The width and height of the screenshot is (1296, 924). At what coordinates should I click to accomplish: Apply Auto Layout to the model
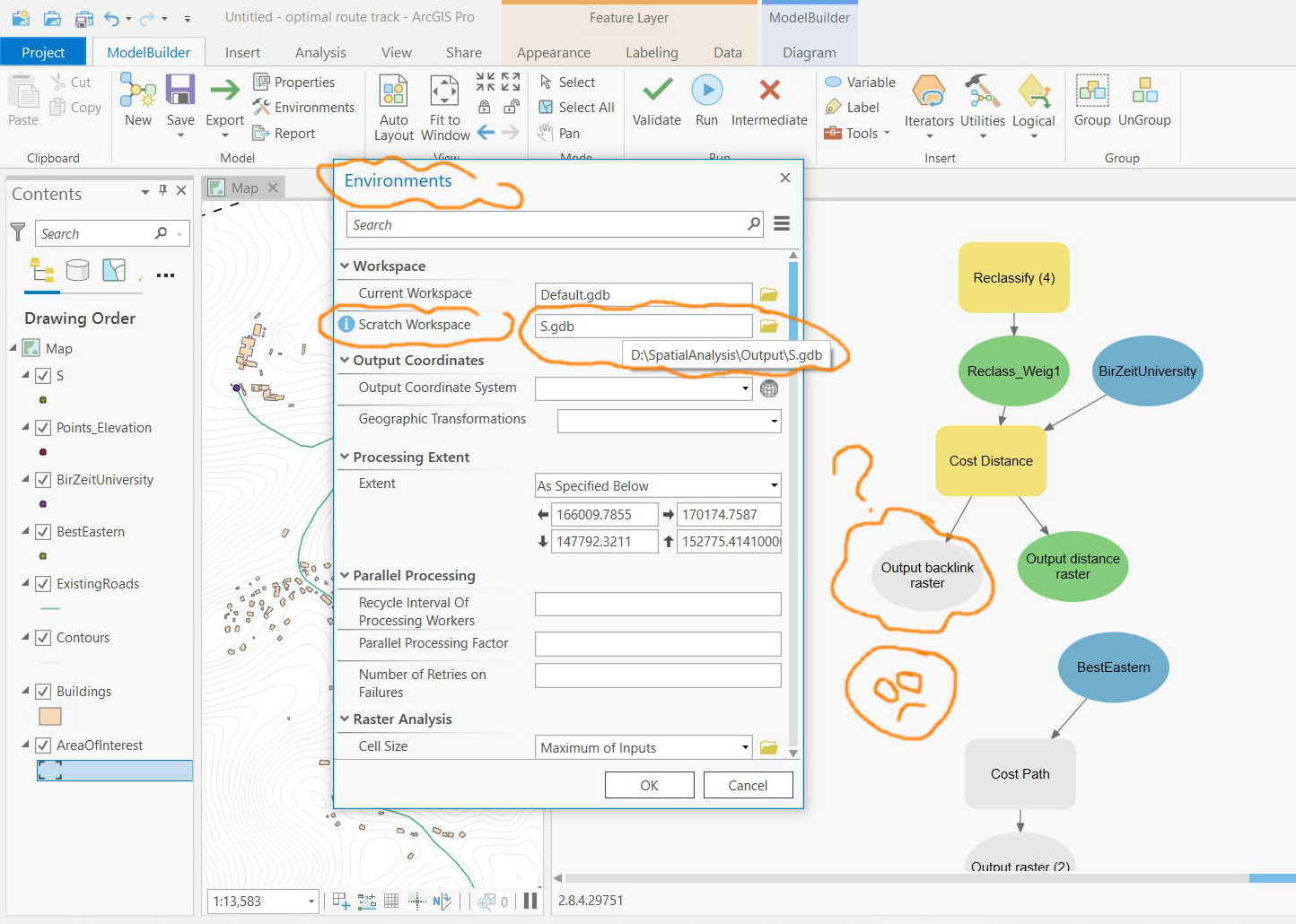[x=394, y=107]
